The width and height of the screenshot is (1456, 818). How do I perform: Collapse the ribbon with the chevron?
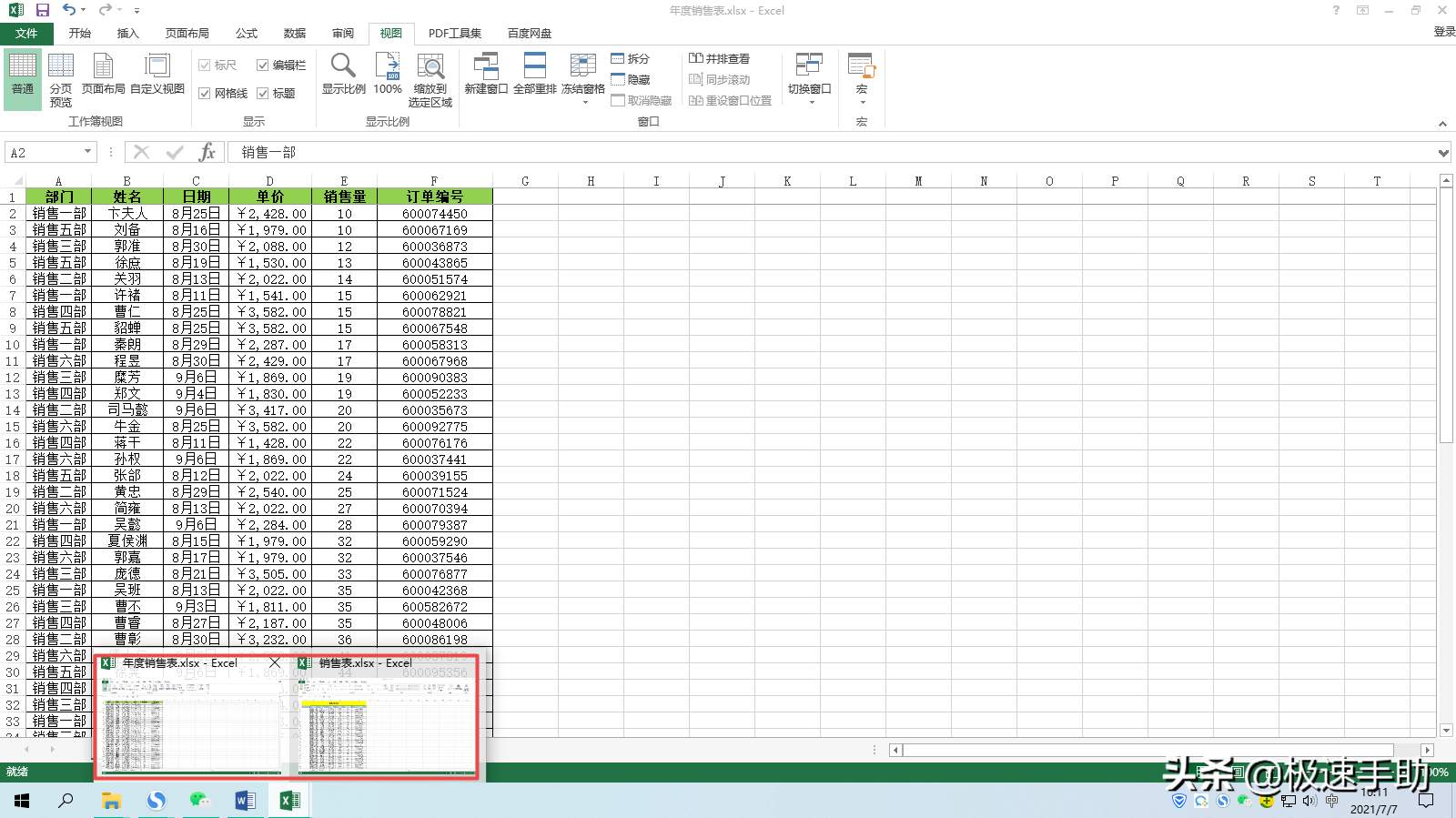[x=1442, y=124]
